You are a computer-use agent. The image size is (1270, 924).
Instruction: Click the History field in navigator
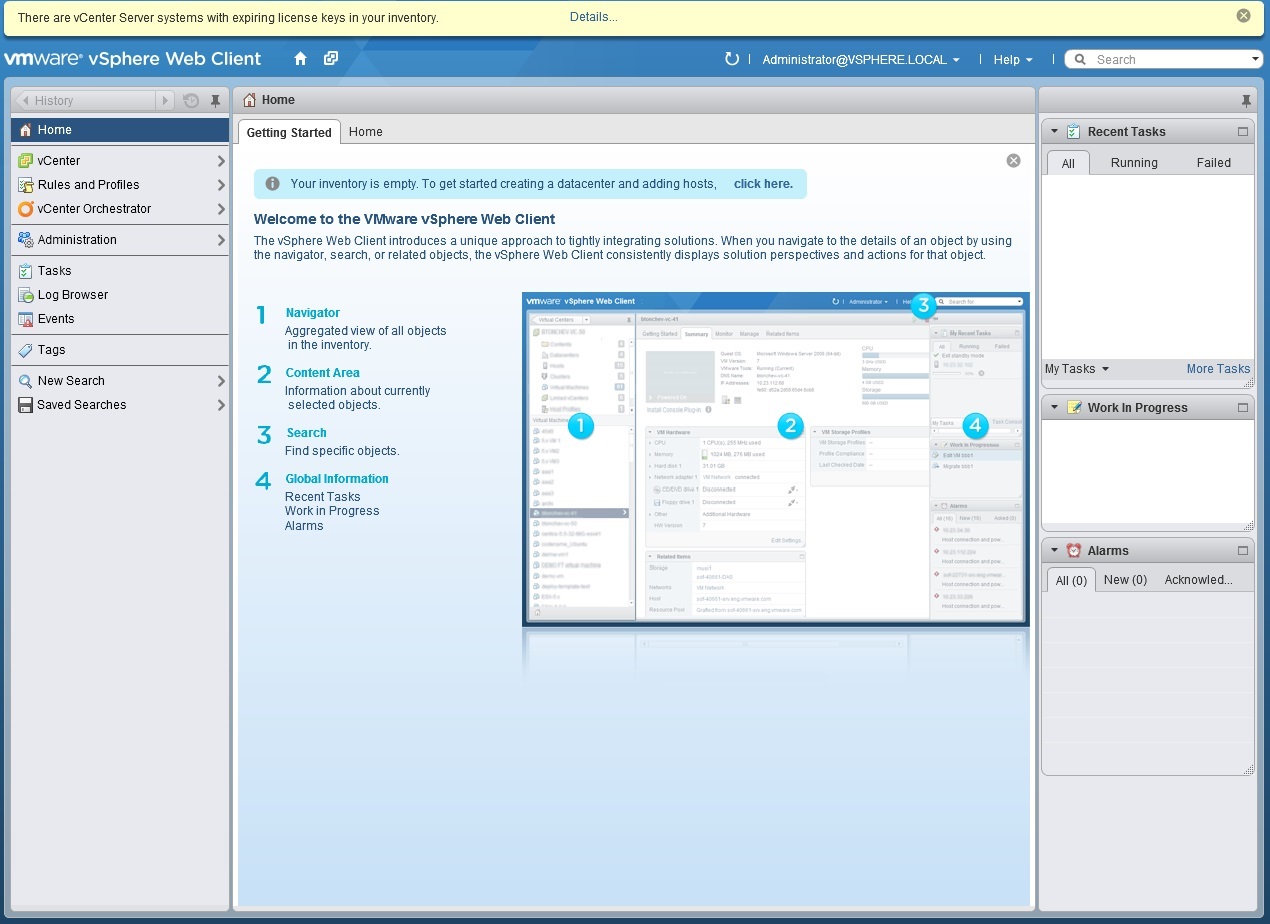[x=94, y=101]
